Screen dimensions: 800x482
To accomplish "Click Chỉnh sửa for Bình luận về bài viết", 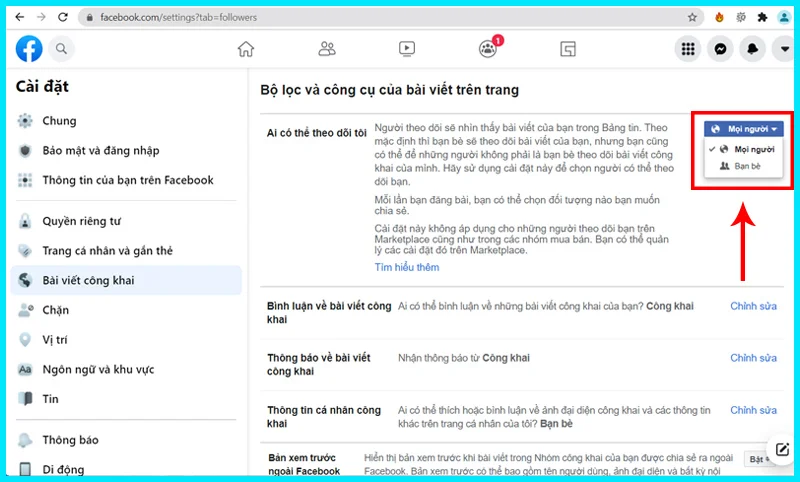I will click(x=753, y=306).
